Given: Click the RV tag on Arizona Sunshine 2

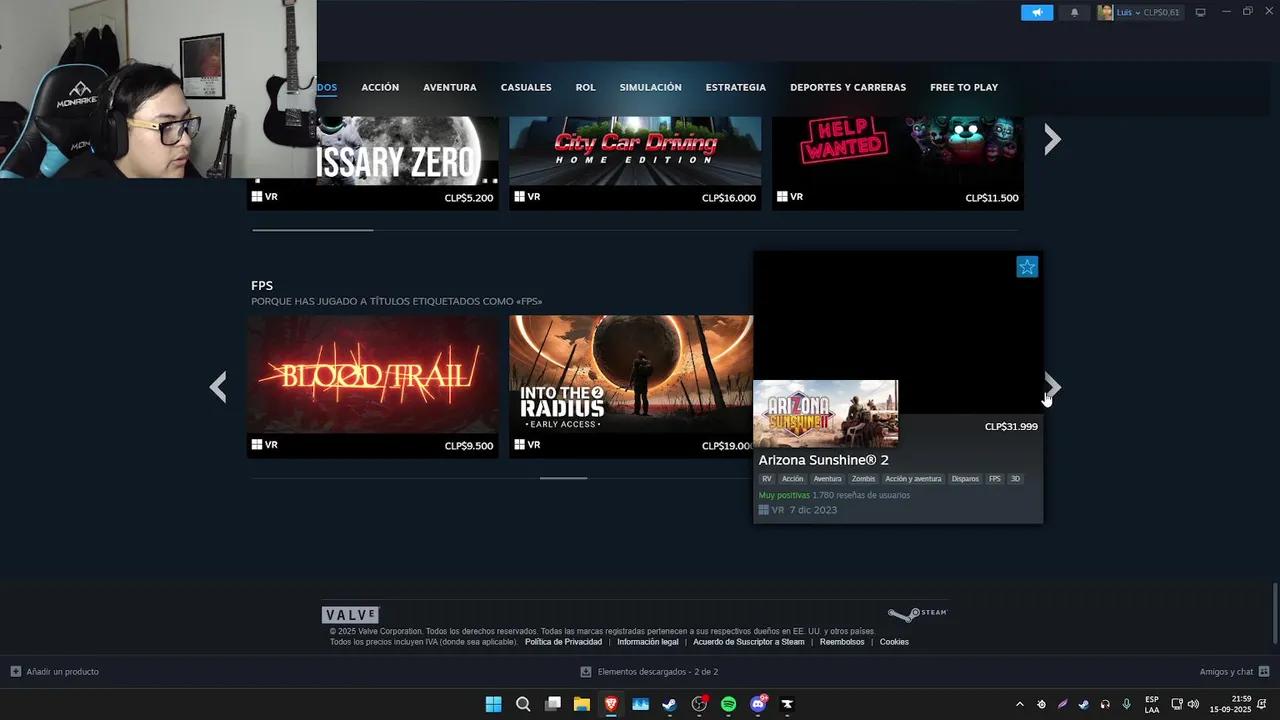Looking at the screenshot, I should pyautogui.click(x=767, y=479).
